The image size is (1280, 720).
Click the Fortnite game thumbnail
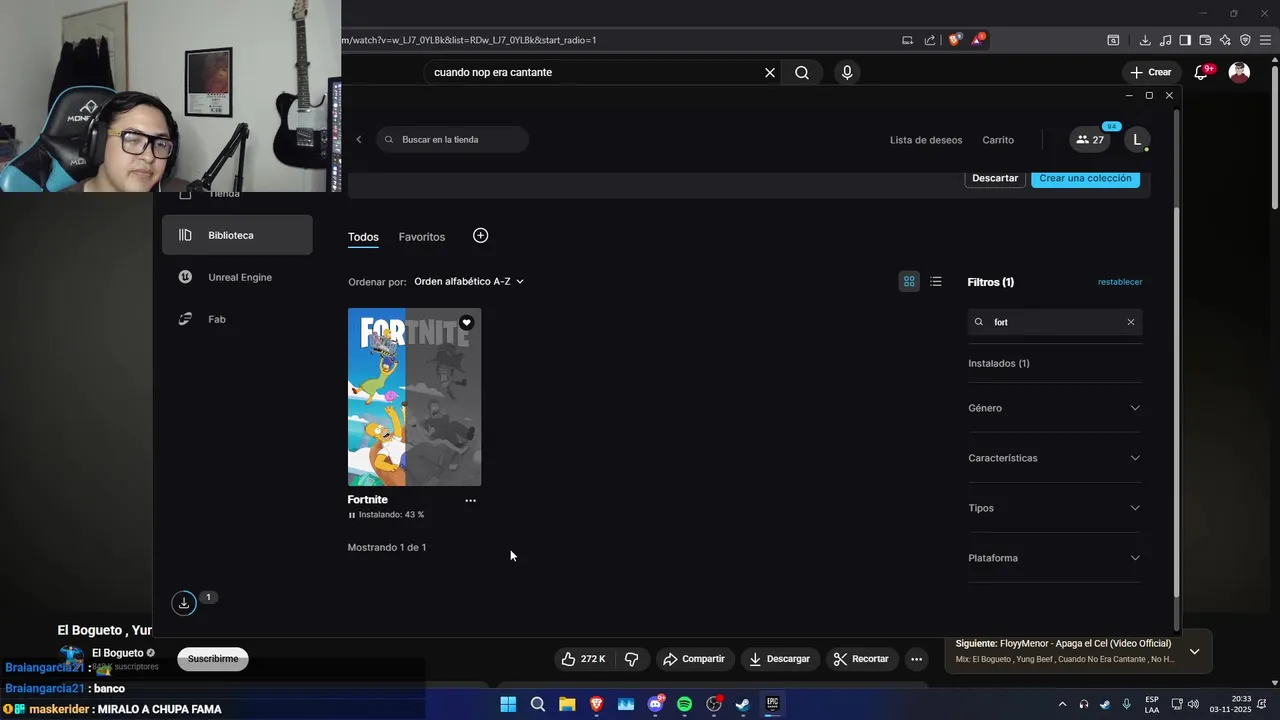point(414,397)
